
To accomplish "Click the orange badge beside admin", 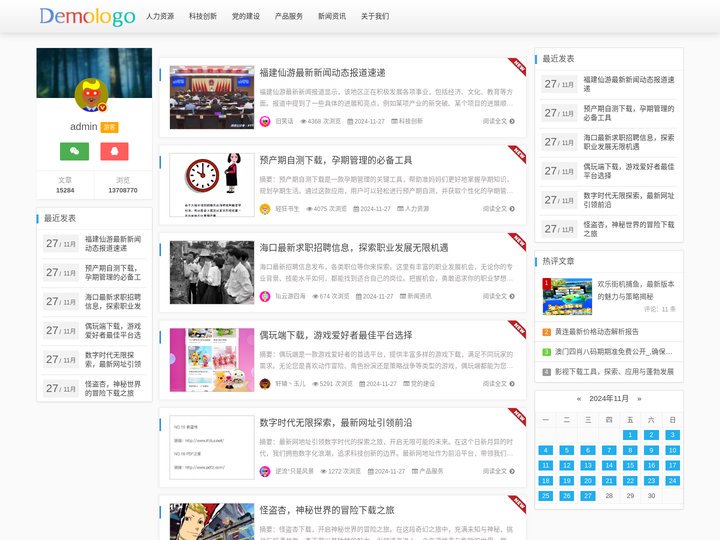I will 109,127.
